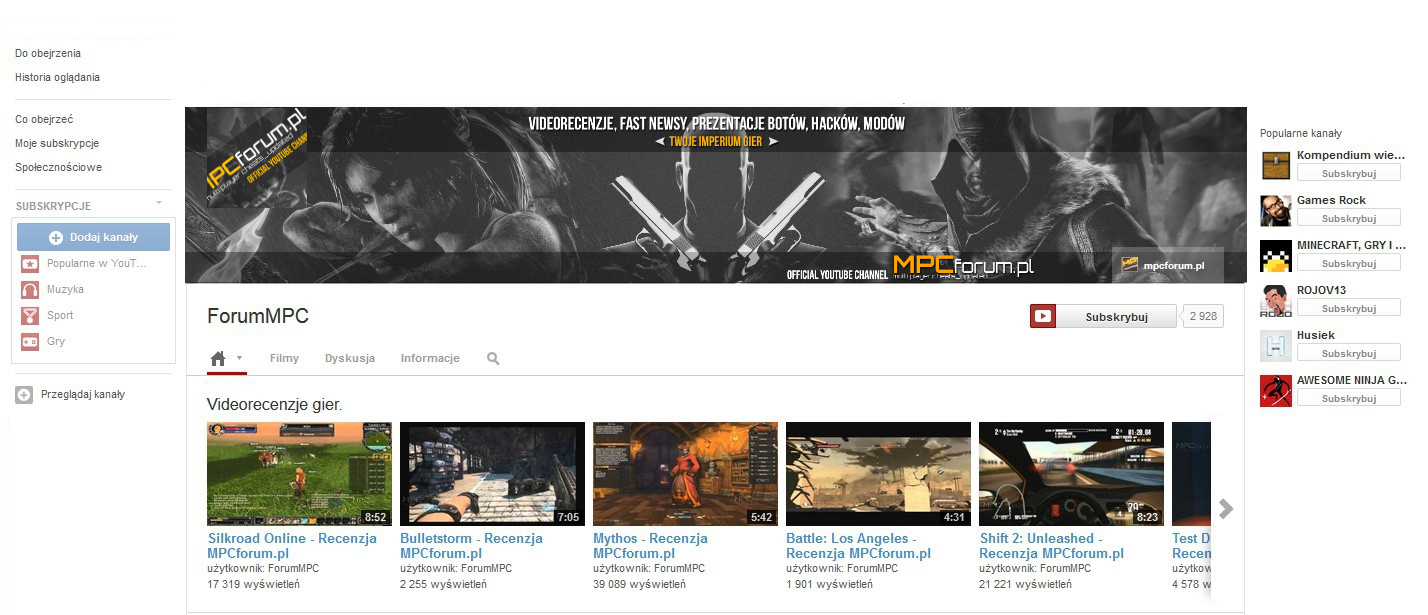1428x615 pixels.
Task: Click the plus icon next to Przeglądaj kanały
Action: click(24, 395)
